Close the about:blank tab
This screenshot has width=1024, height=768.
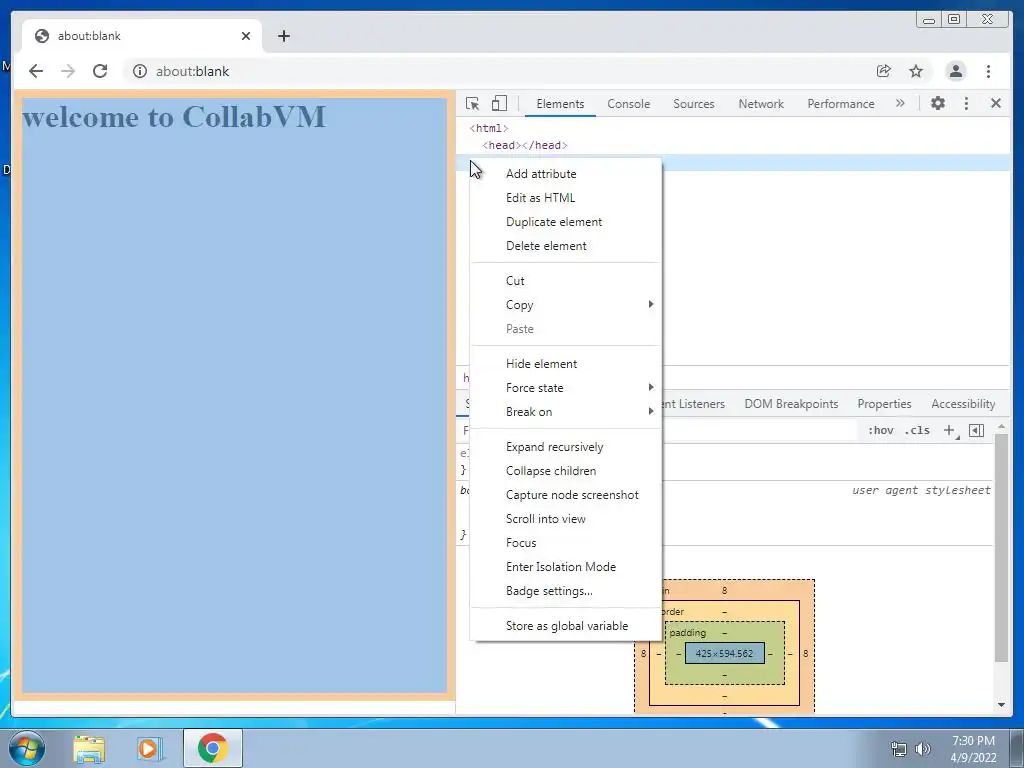(x=246, y=36)
